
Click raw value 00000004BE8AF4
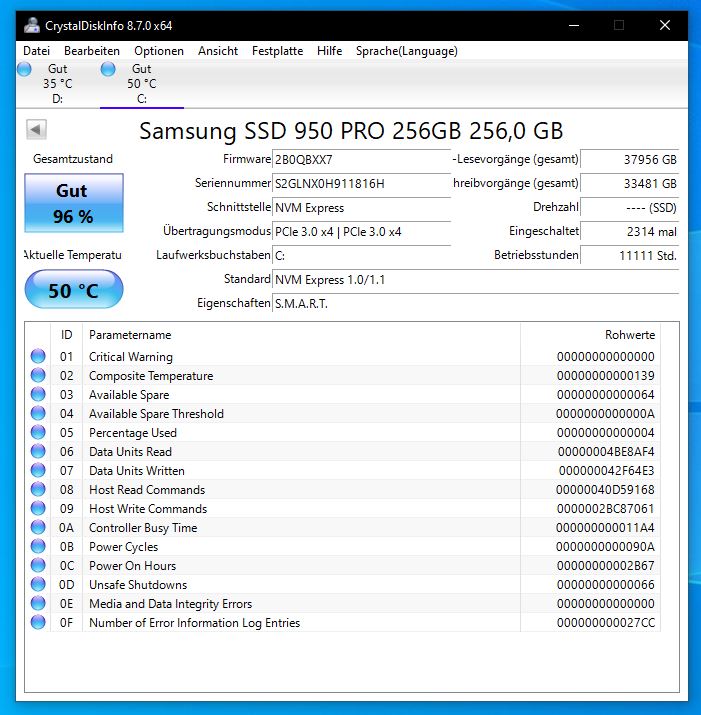(606, 452)
